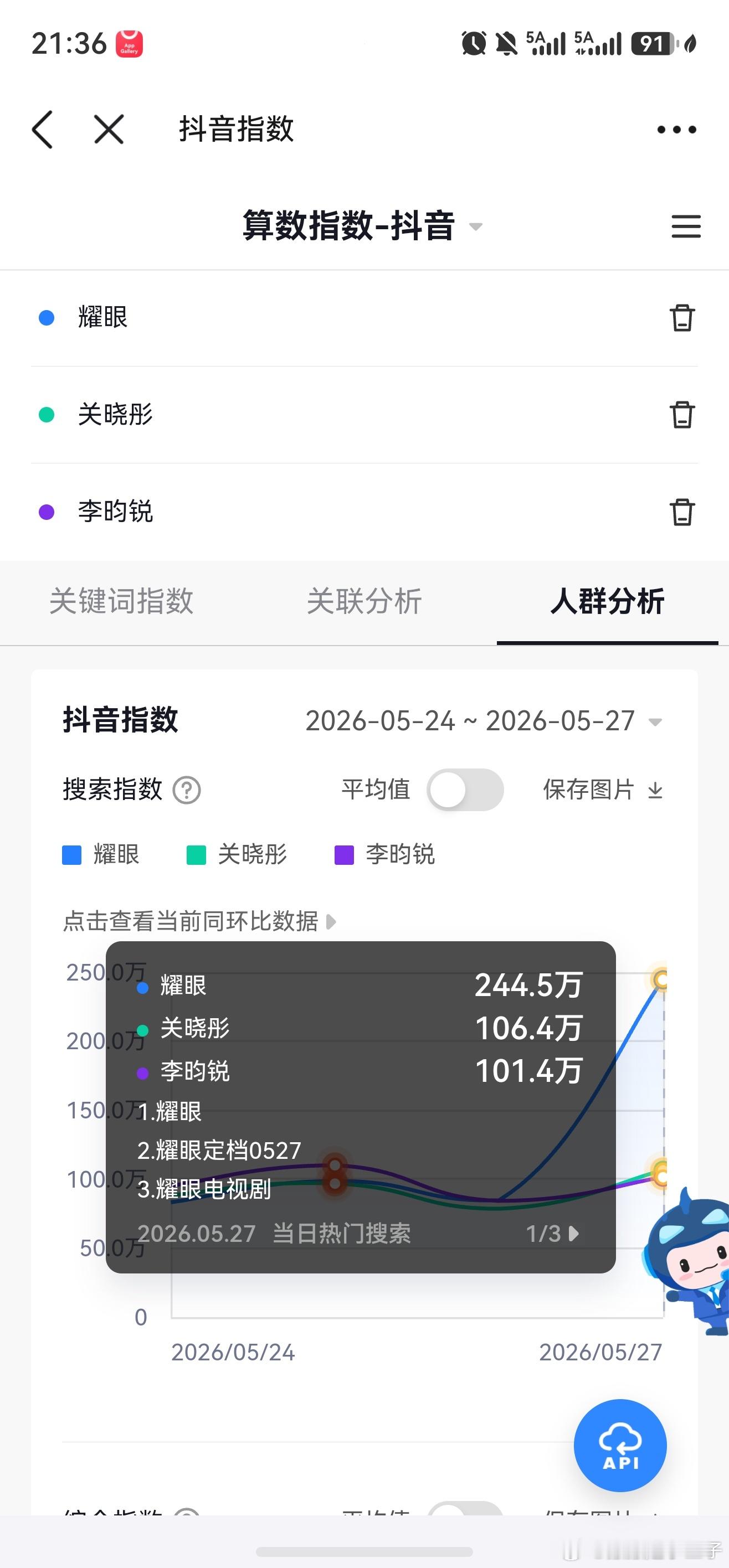Open the hamburger menu icon

[686, 226]
